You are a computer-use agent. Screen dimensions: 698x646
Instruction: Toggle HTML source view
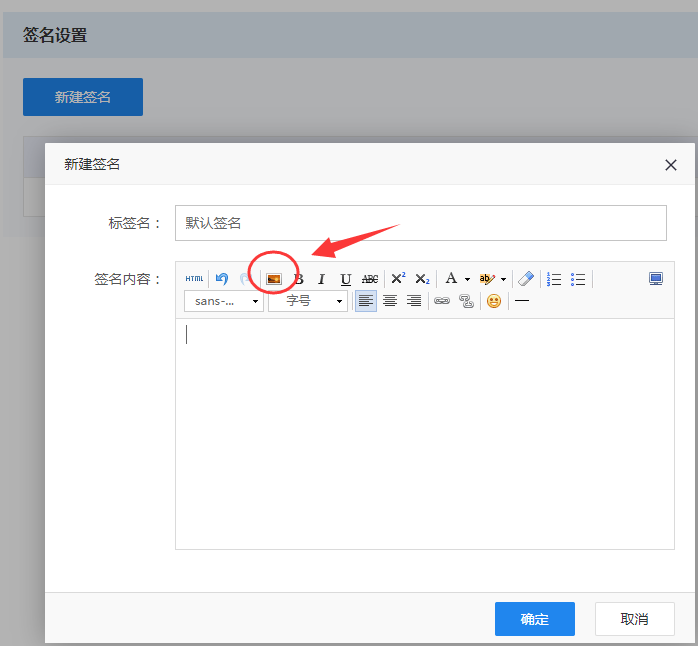[194, 279]
